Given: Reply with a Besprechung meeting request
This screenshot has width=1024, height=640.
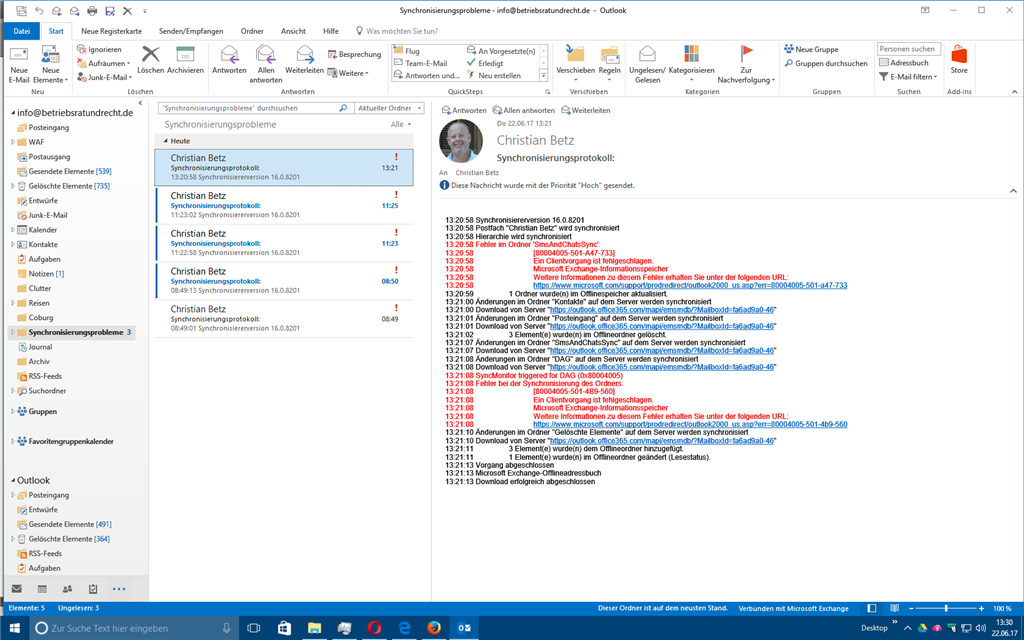Looking at the screenshot, I should tap(355, 54).
